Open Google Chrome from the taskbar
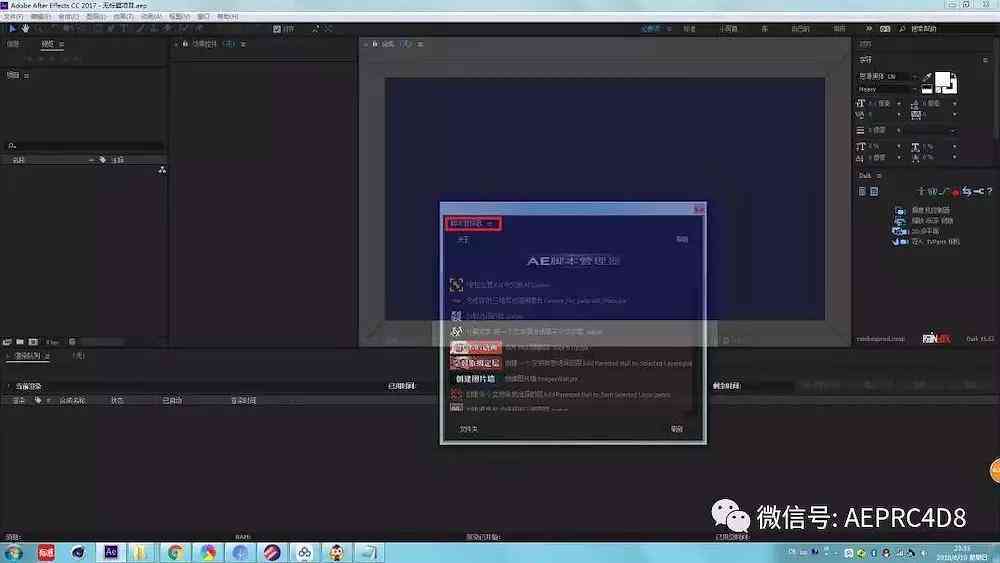 pyautogui.click(x=175, y=552)
